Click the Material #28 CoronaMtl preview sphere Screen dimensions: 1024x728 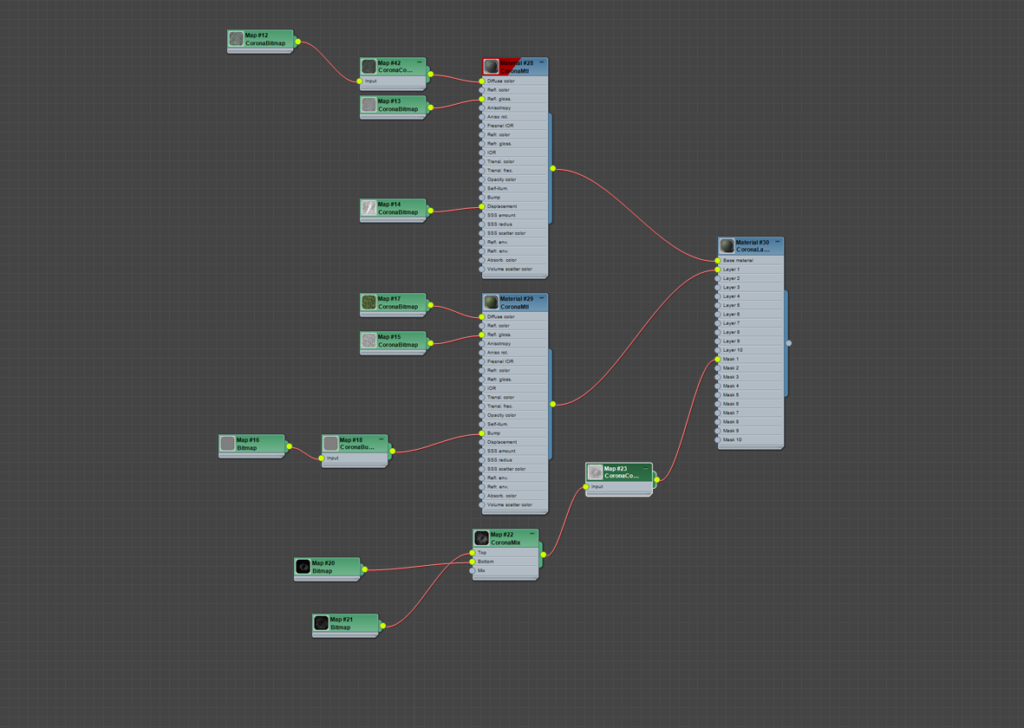tap(489, 64)
